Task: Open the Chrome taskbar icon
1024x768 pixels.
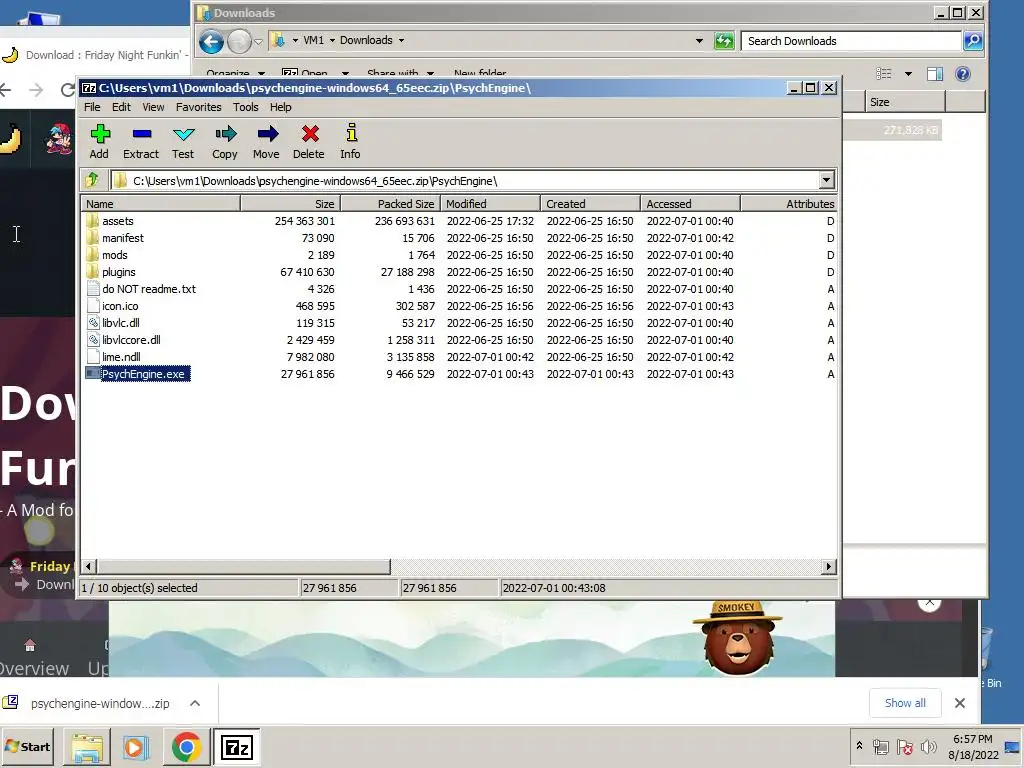Action: pyautogui.click(x=186, y=746)
